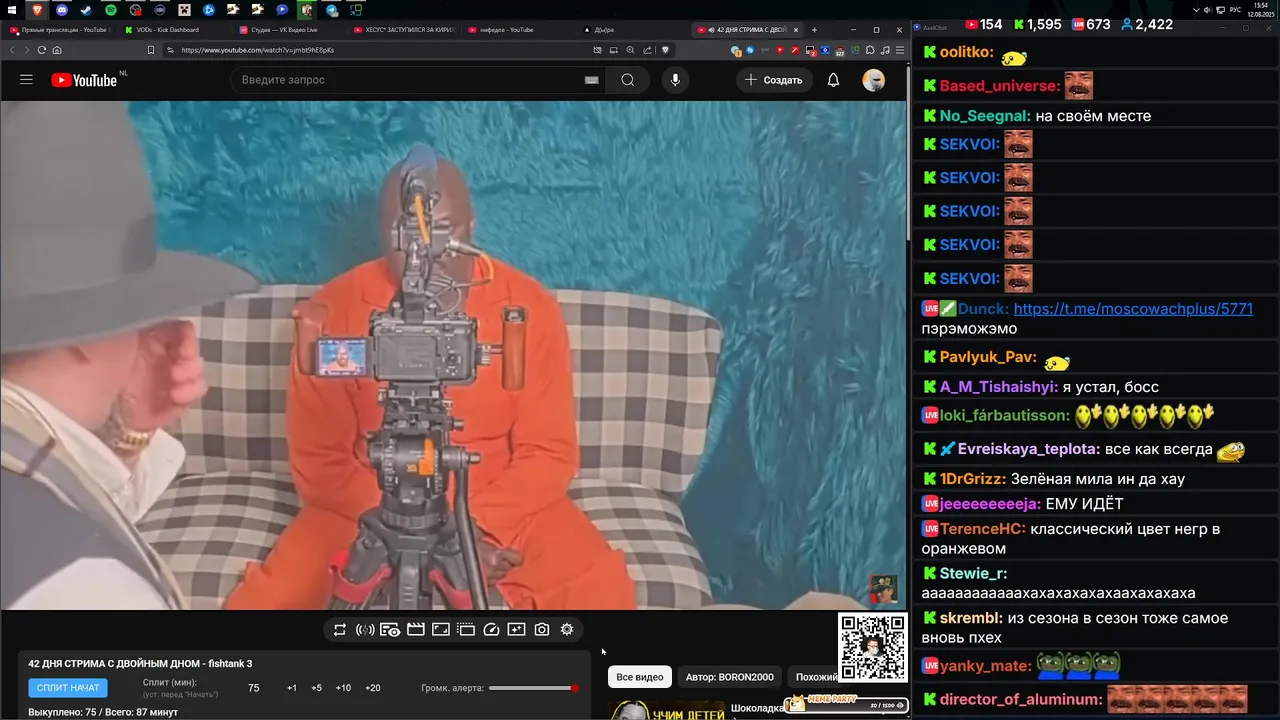The height and width of the screenshot is (720, 1280).
Task: Open Spotify from the taskbar
Action: (x=111, y=10)
